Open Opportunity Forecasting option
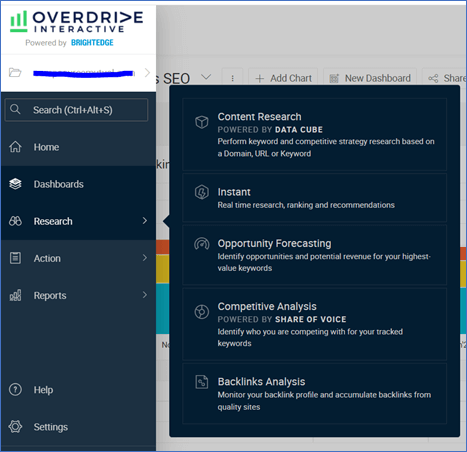The height and width of the screenshot is (452, 467). click(x=314, y=255)
